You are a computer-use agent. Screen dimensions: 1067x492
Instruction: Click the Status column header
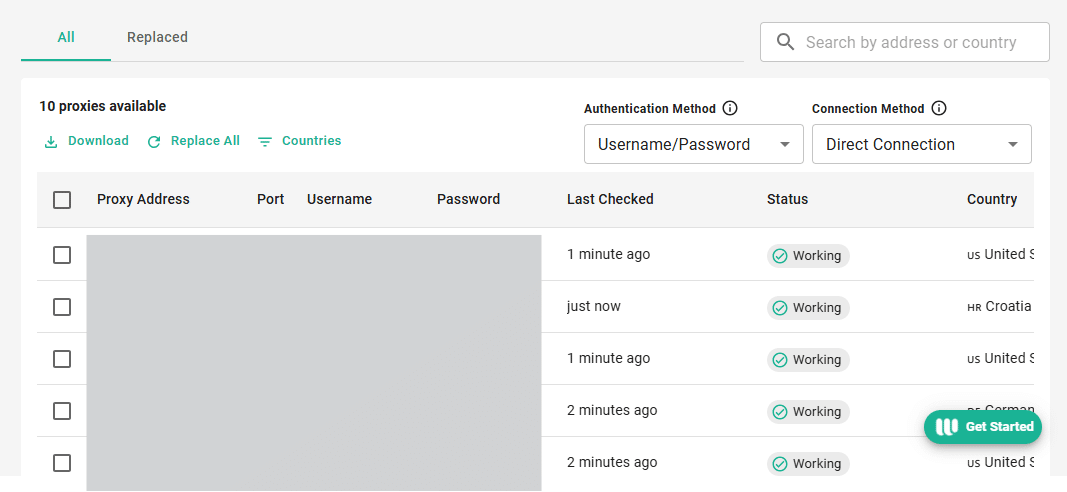787,199
